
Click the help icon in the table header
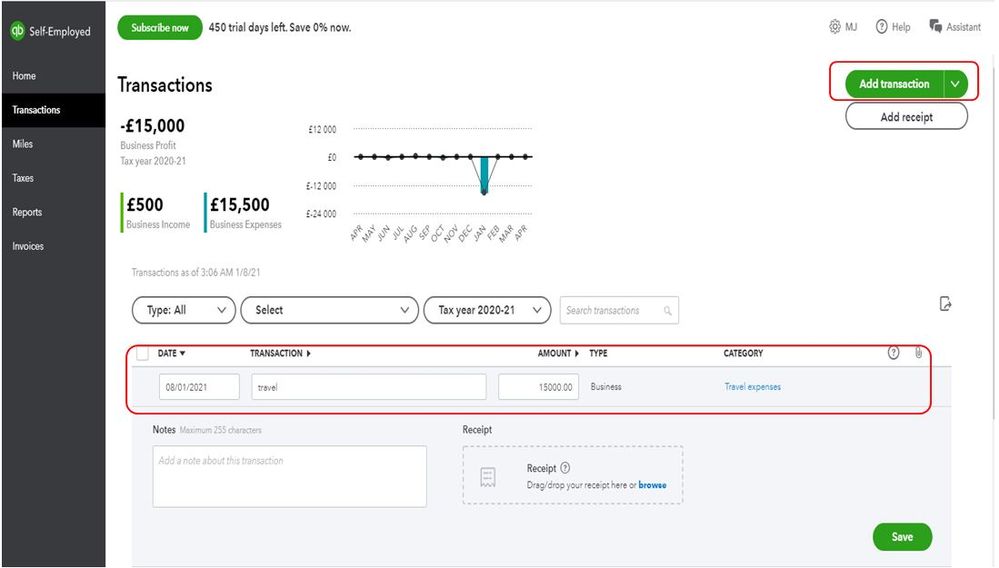tap(893, 353)
